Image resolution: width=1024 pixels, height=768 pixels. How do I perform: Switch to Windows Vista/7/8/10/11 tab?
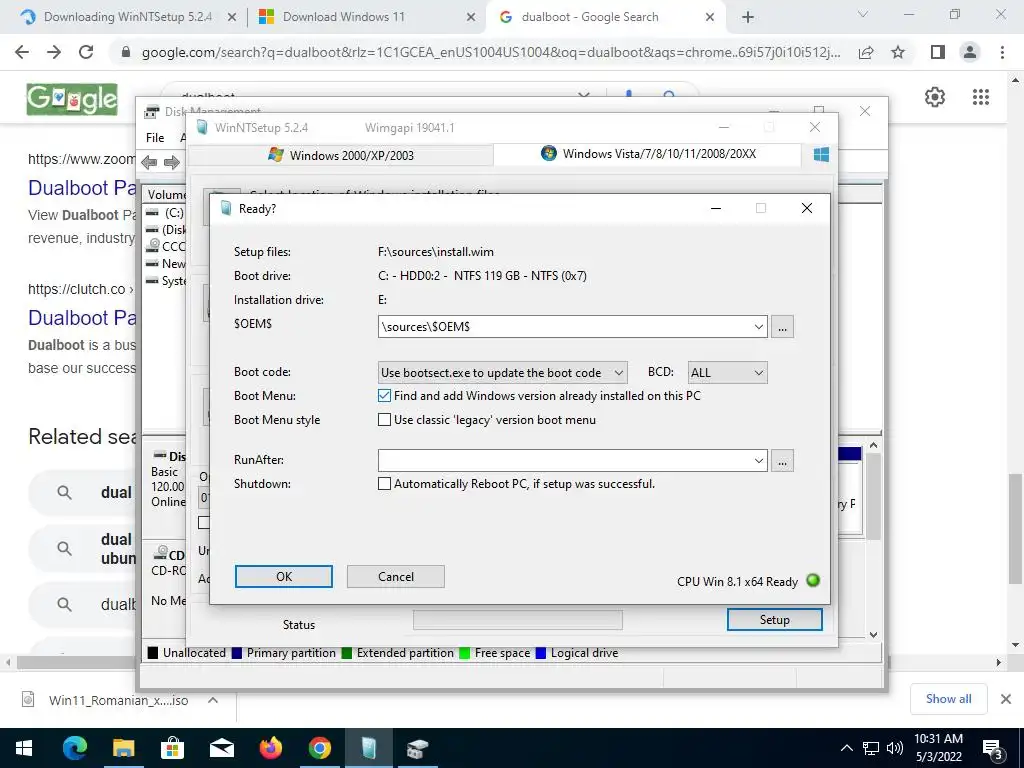tap(648, 154)
